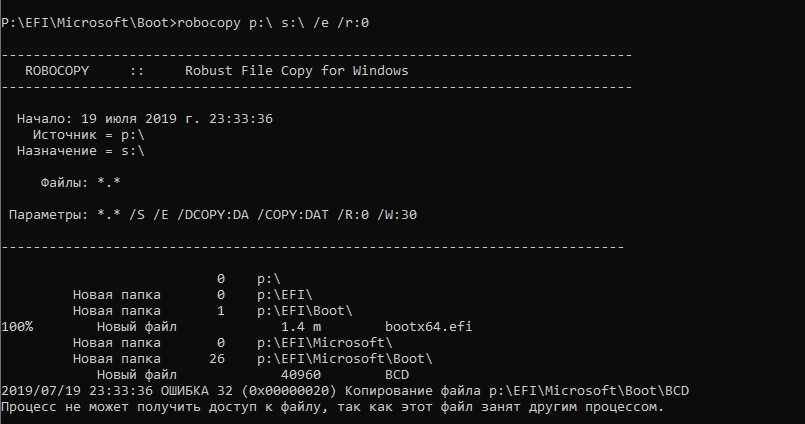Click the 'Назначение = s:\' destination line
This screenshot has width=805, height=424.
(x=81, y=151)
